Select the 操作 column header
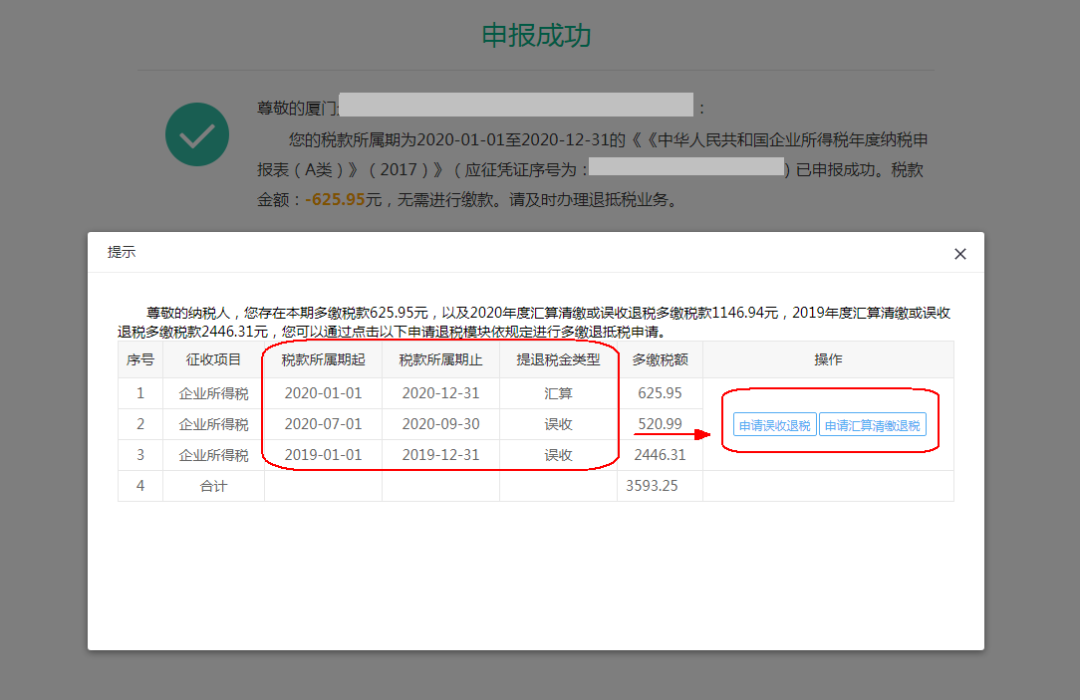 tap(828, 359)
